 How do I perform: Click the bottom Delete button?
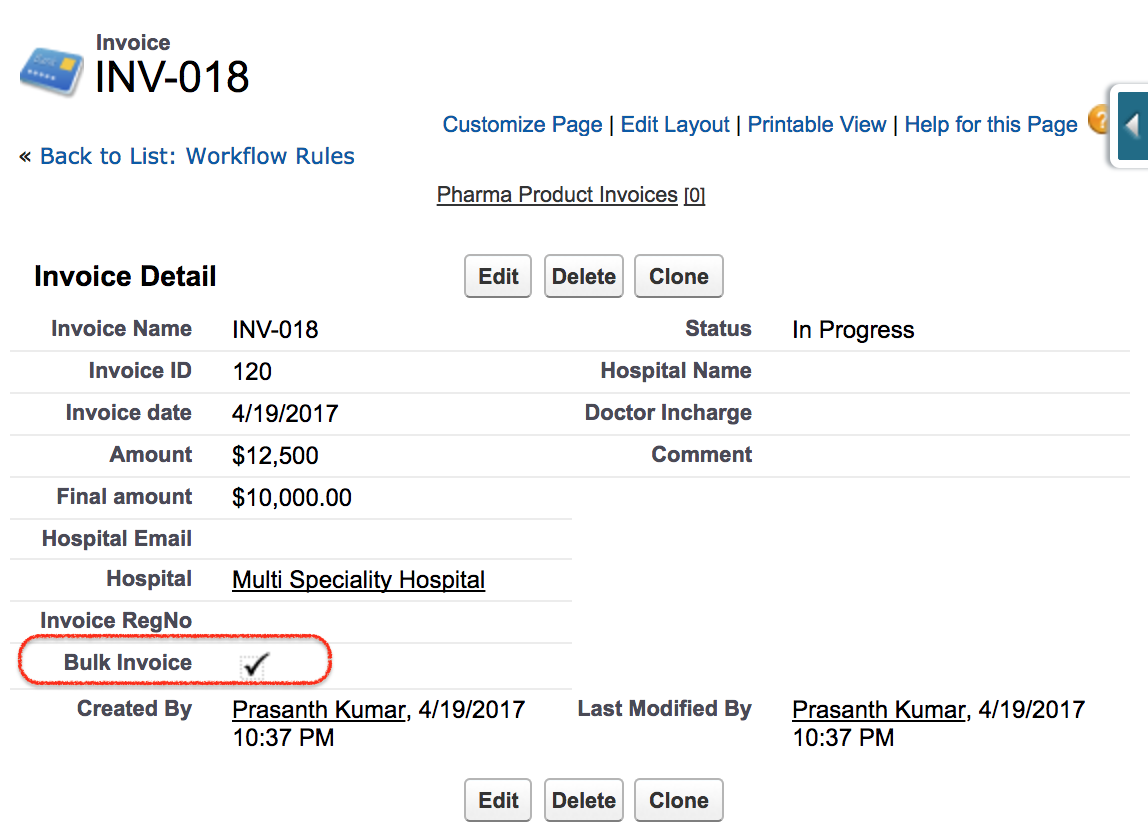click(x=584, y=800)
